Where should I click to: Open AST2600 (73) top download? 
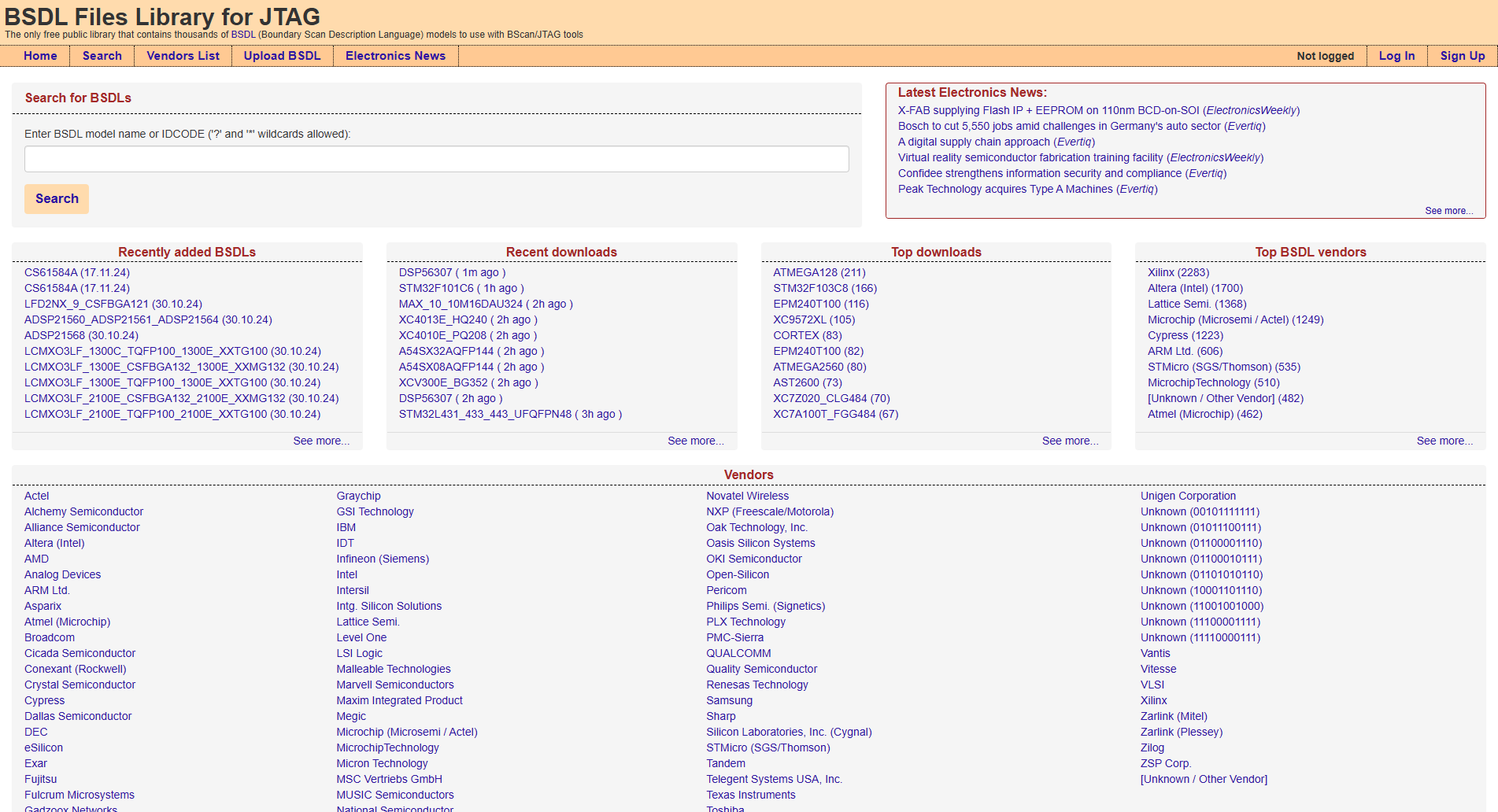pyautogui.click(x=808, y=382)
